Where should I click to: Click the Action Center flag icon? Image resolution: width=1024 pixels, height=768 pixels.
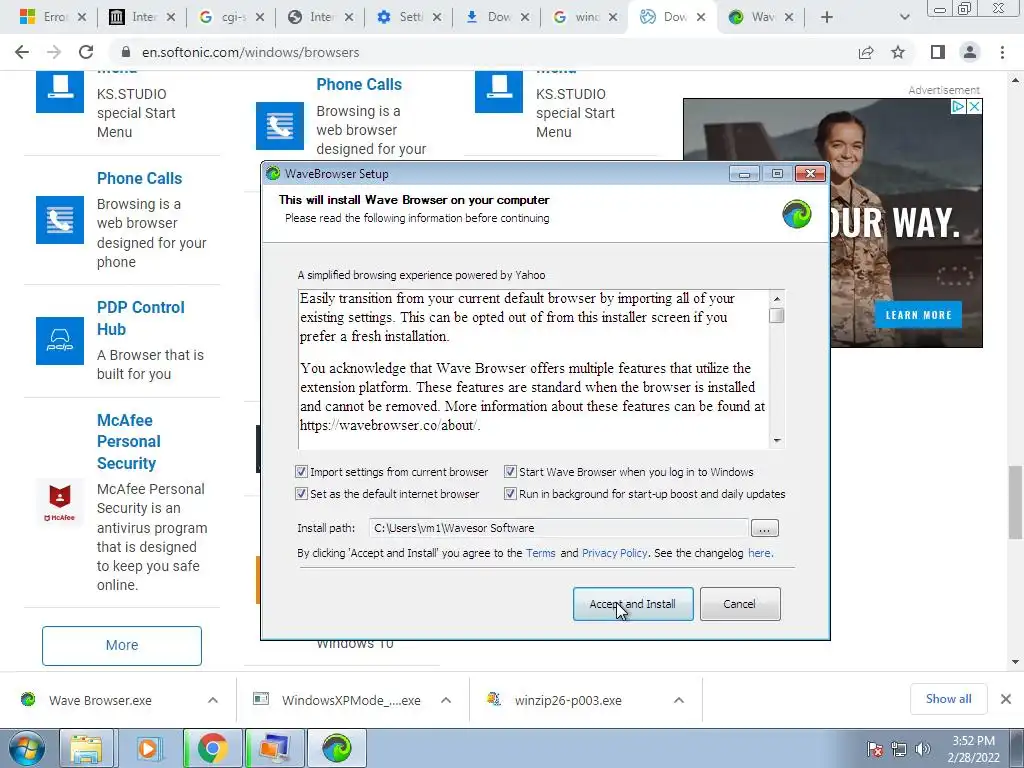(875, 749)
